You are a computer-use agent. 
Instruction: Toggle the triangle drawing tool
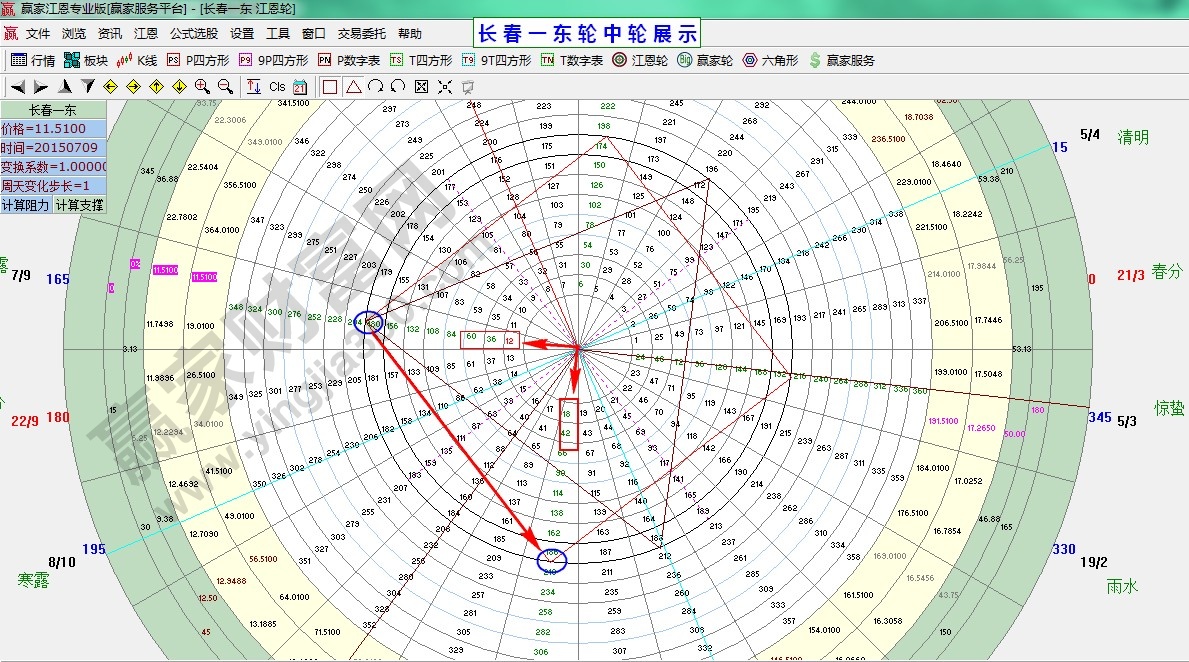[x=354, y=86]
